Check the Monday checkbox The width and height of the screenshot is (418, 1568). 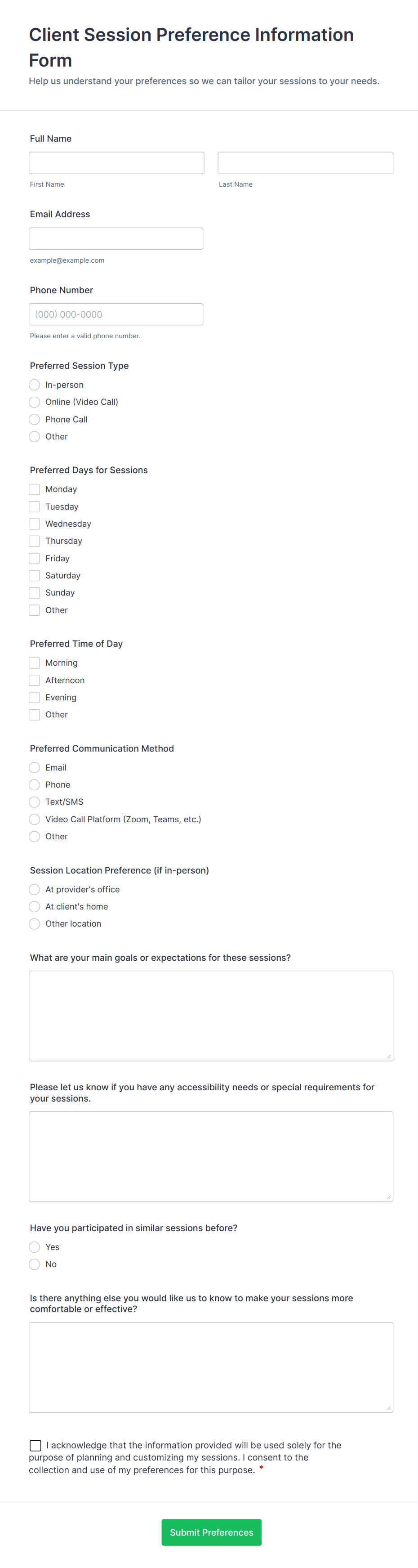35,489
